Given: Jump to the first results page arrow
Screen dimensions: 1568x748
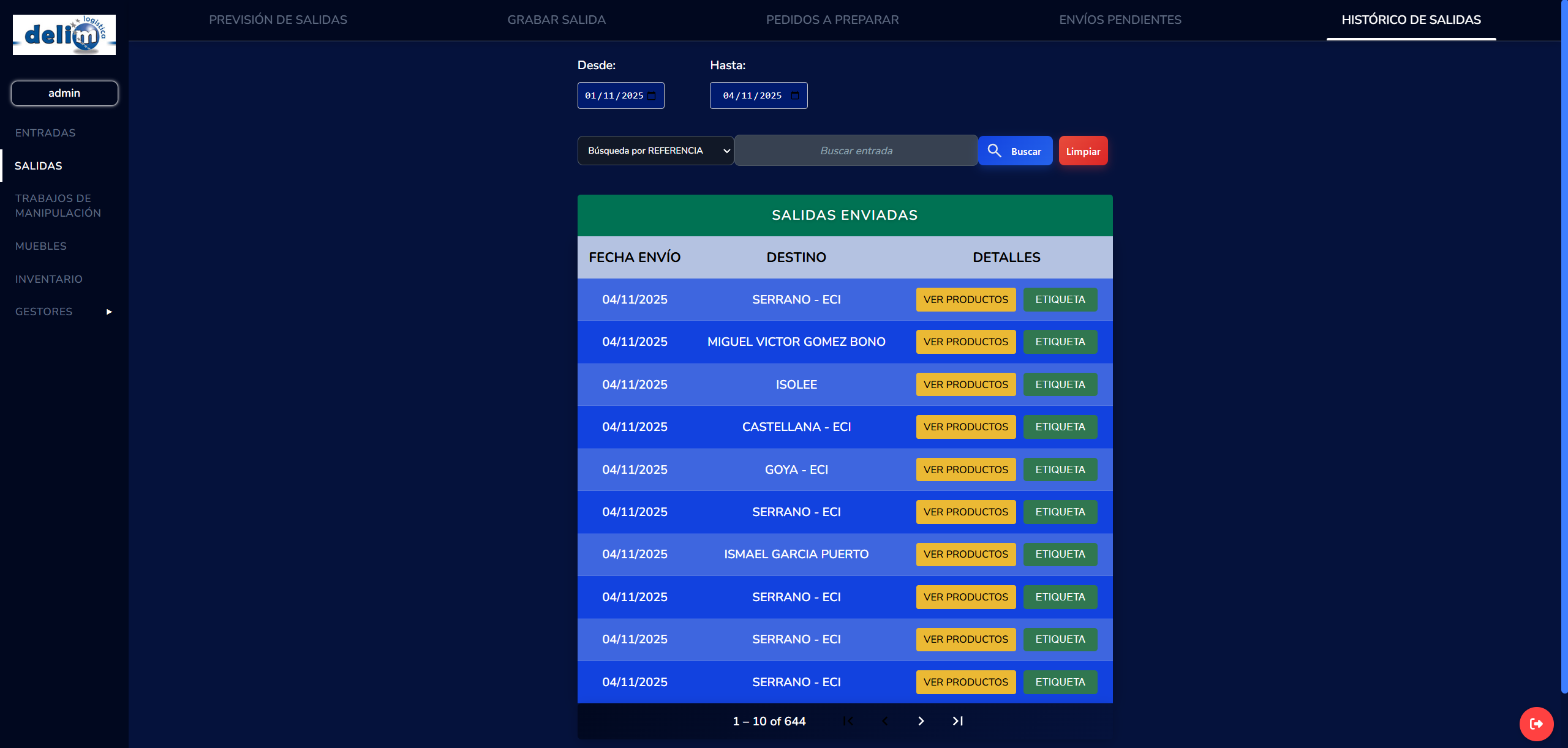Looking at the screenshot, I should click(848, 721).
